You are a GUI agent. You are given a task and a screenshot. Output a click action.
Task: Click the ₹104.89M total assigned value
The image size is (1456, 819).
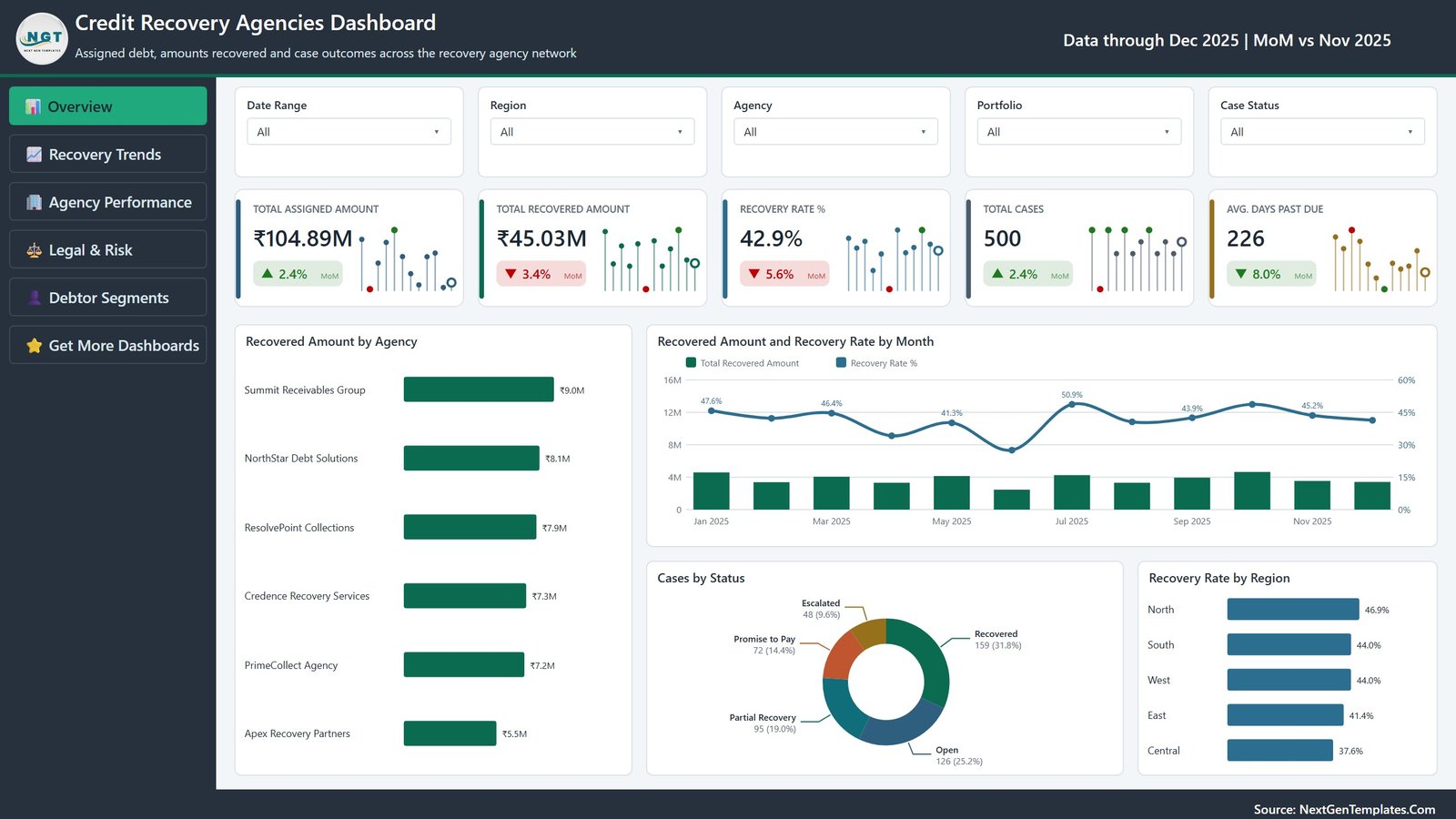(x=303, y=238)
